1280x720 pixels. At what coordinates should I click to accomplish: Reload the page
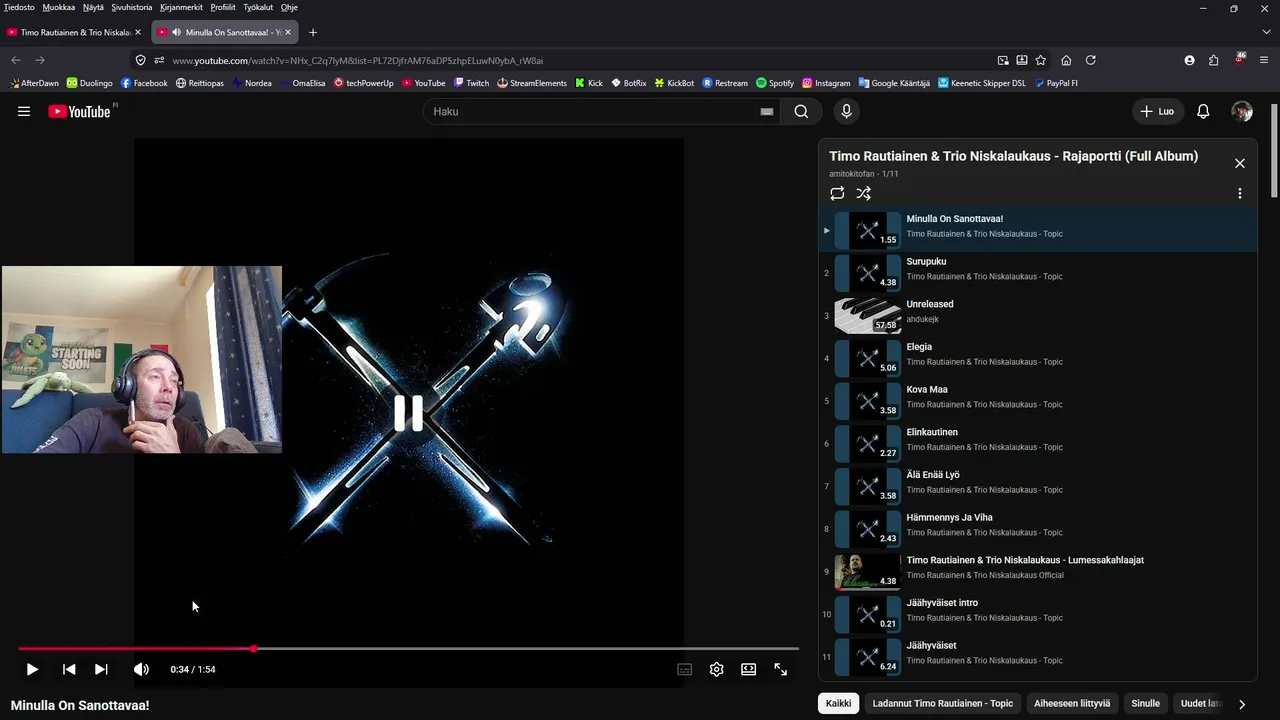click(1091, 60)
